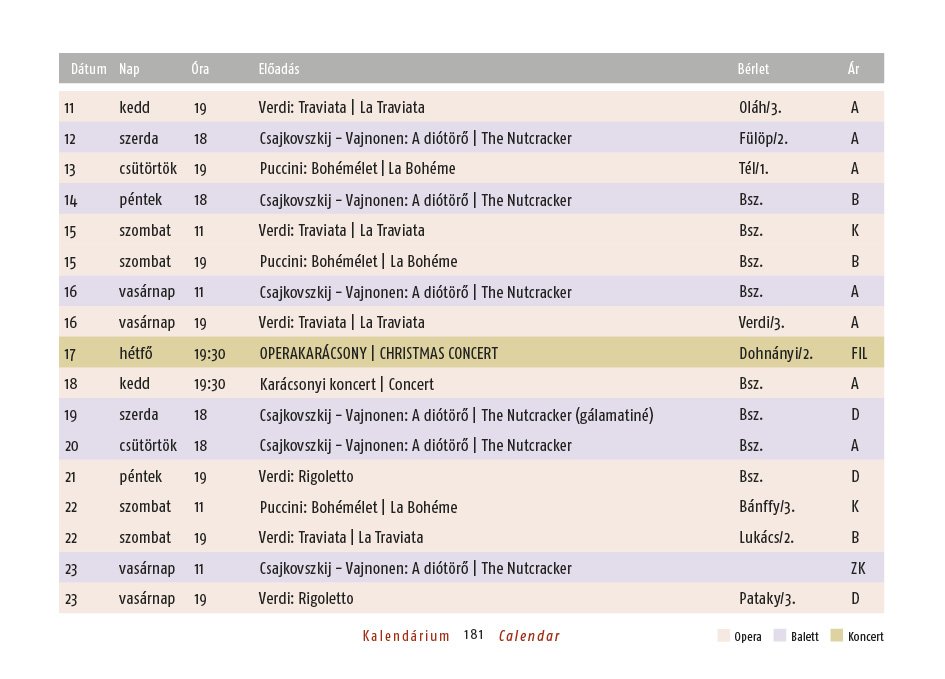Click the Balett legend color swatch
This screenshot has height=679, width=945.
[780, 636]
